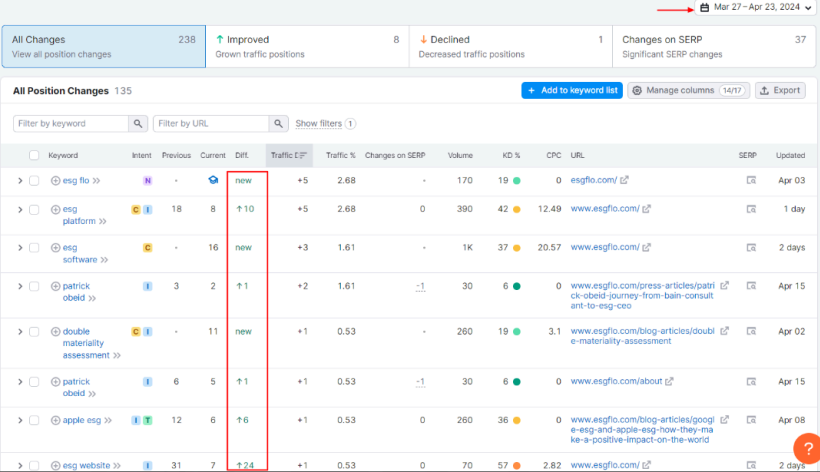Click the featured snippet icon for esg flo
This screenshot has width=820, height=472.
pyautogui.click(x=212, y=181)
